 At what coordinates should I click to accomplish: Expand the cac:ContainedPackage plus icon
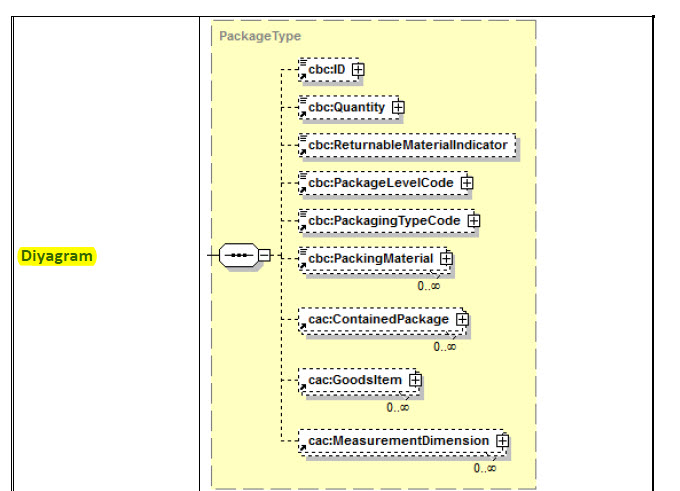pyautogui.click(x=462, y=319)
